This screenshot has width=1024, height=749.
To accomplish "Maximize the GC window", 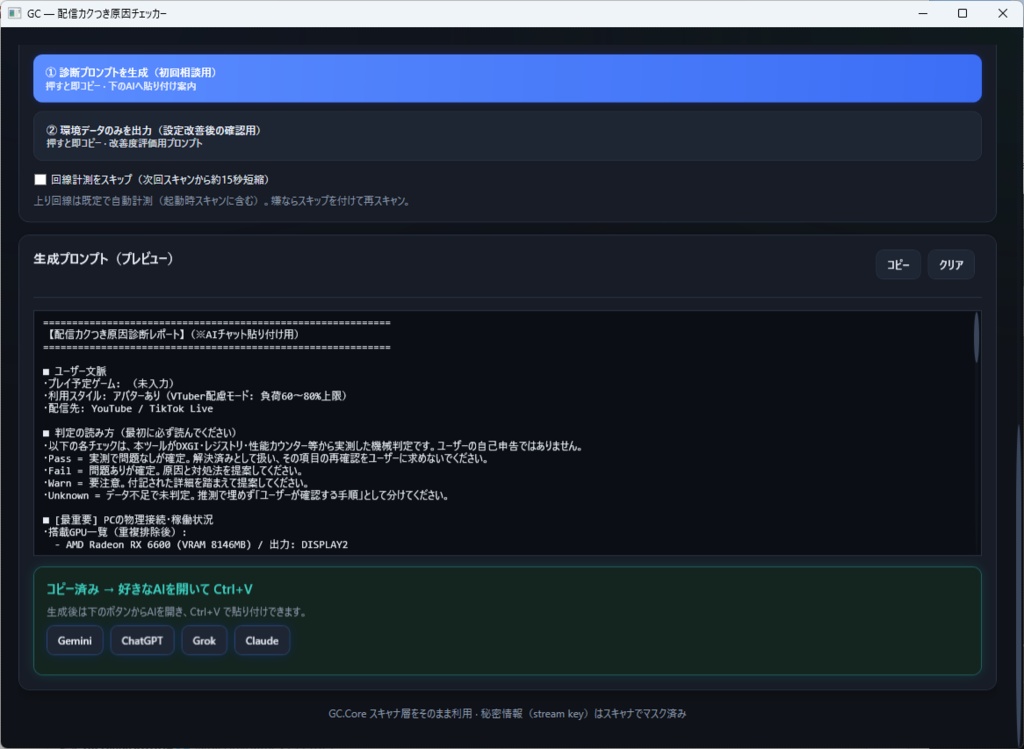I will pyautogui.click(x=963, y=13).
